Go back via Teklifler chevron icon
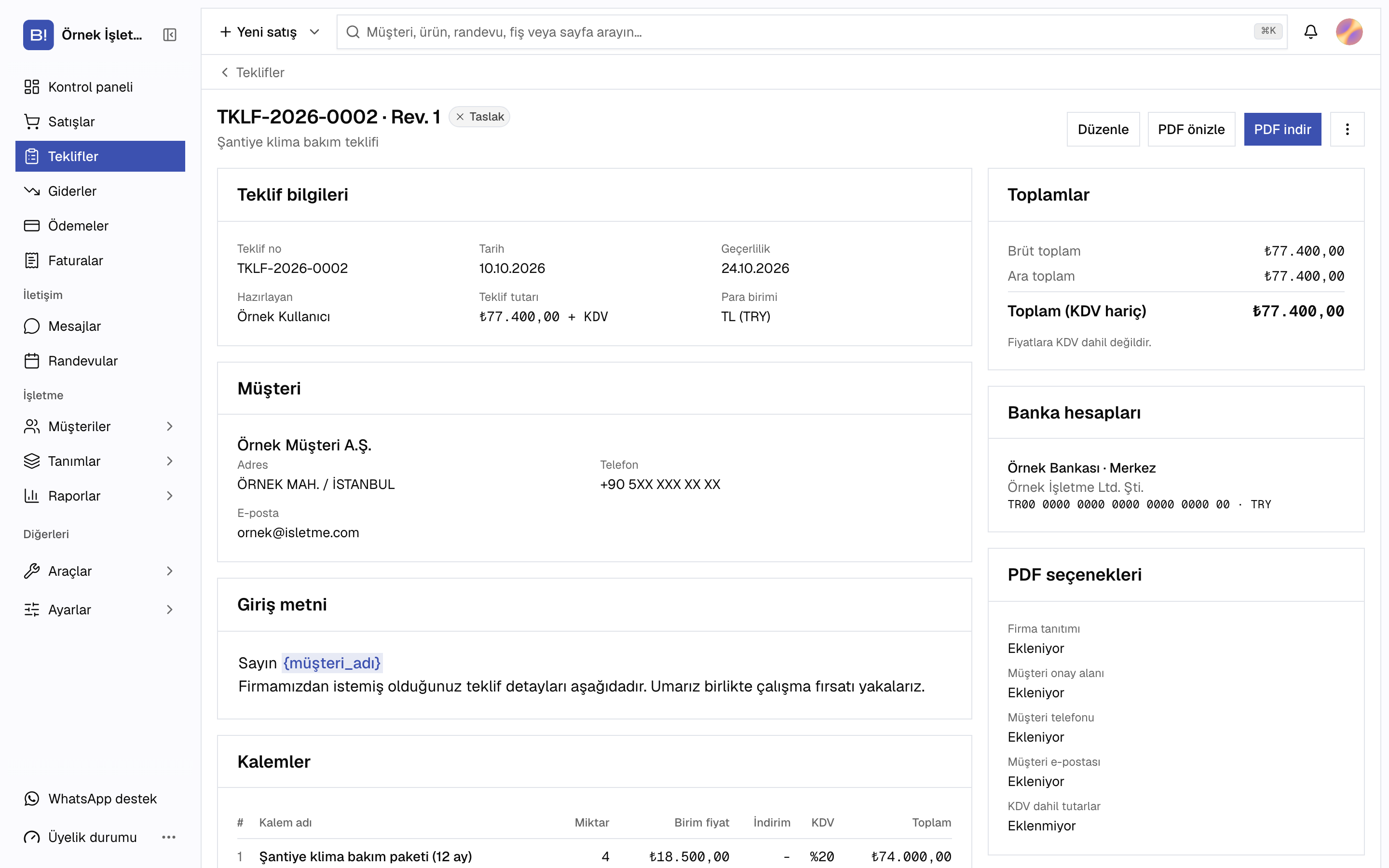The image size is (1389, 868). (224, 72)
